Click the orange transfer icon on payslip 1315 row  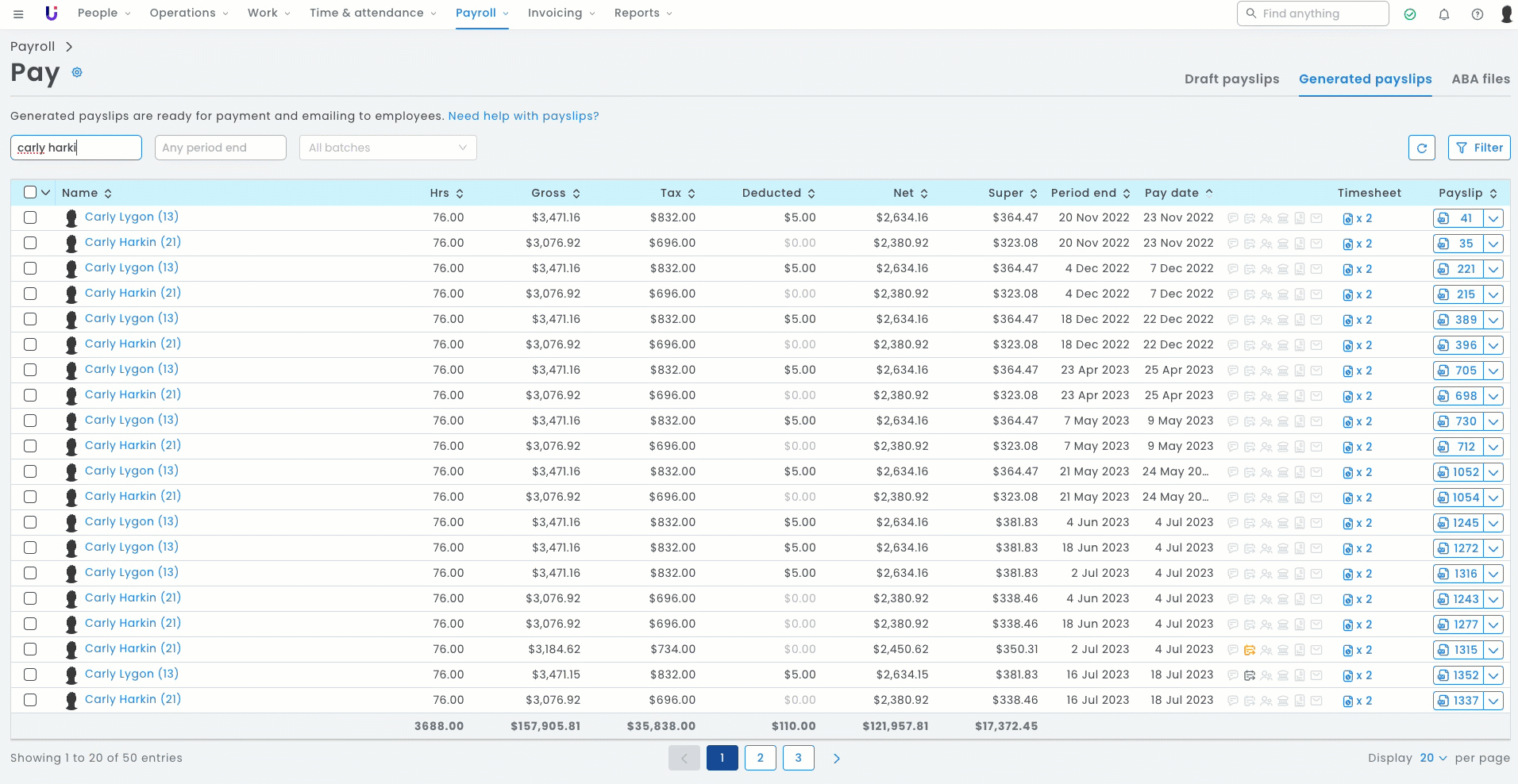pos(1249,650)
